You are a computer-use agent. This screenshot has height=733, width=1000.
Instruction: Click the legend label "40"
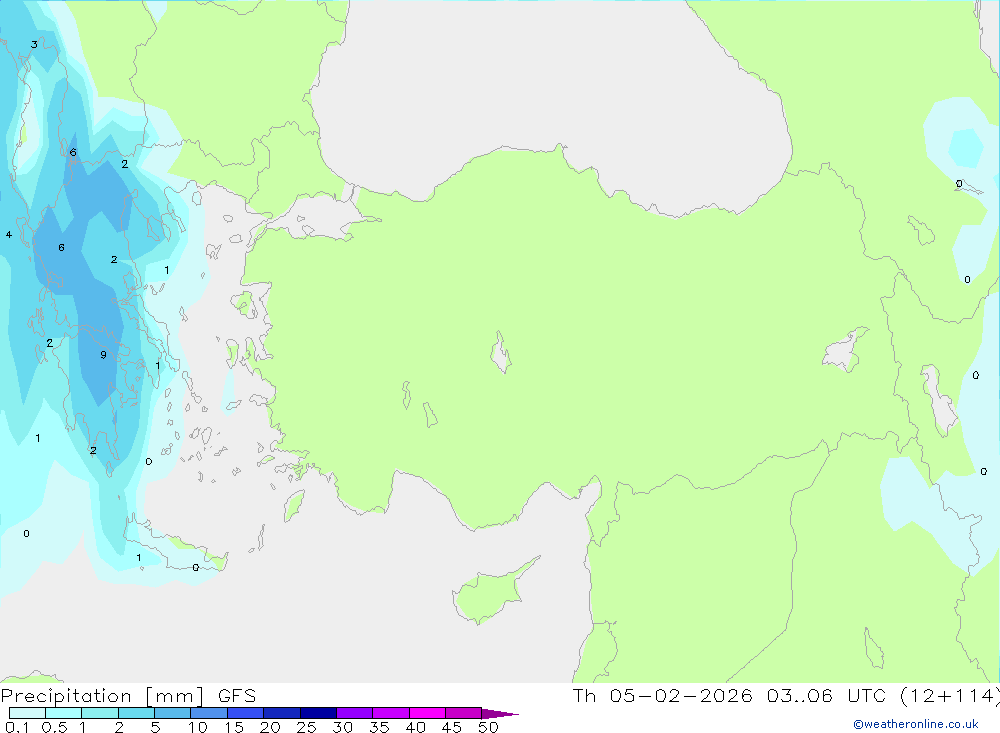(416, 727)
